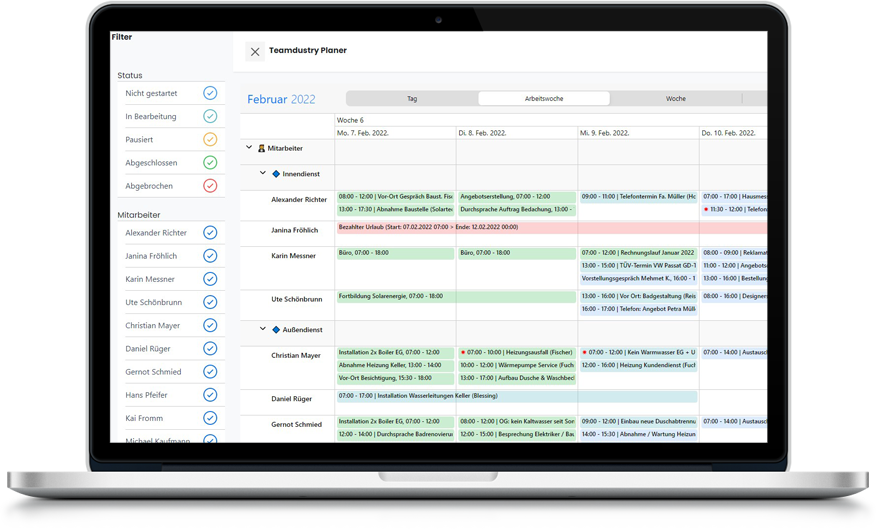Open Durchsprache Auftrag Bedachung appointment

[x=517, y=209]
